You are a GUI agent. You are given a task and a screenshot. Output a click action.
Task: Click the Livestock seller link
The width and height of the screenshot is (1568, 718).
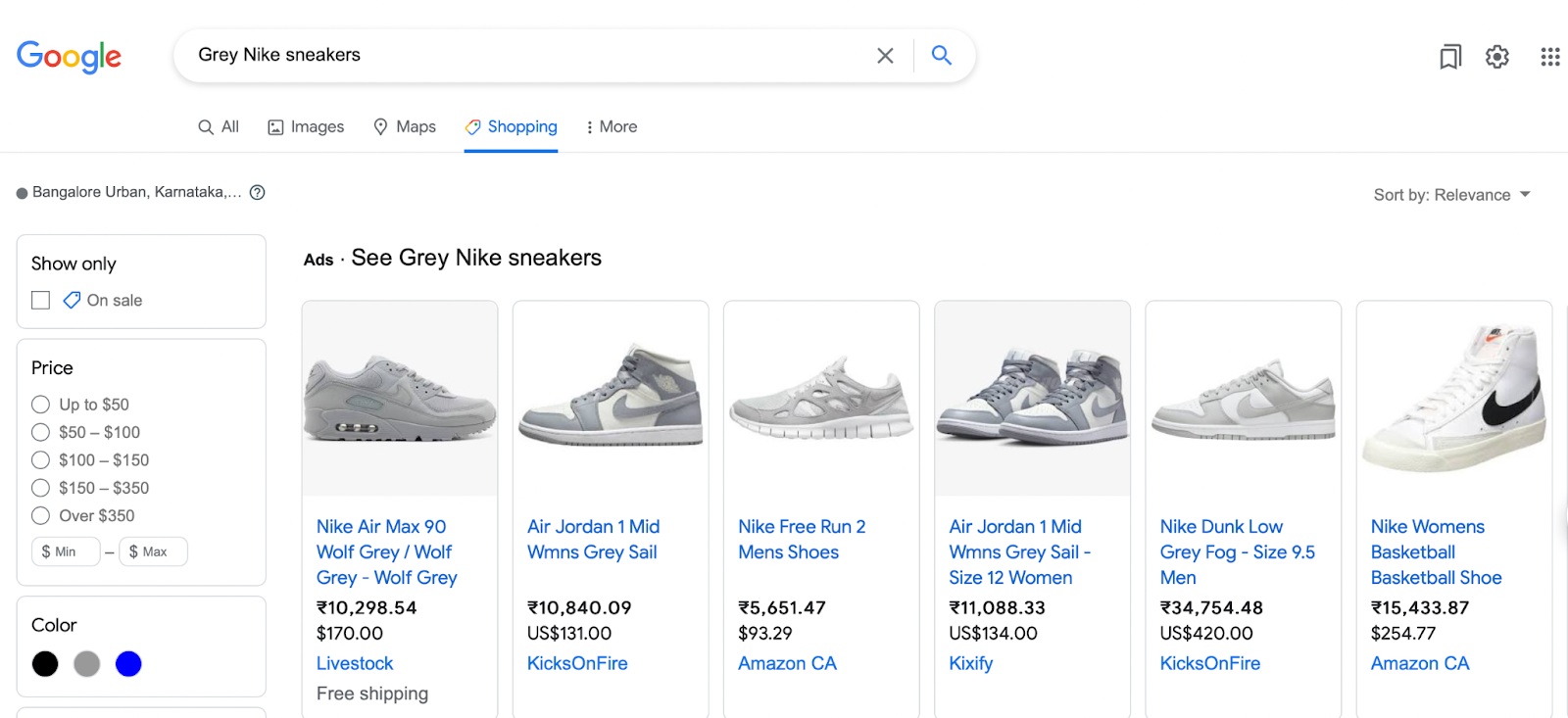[x=355, y=663]
